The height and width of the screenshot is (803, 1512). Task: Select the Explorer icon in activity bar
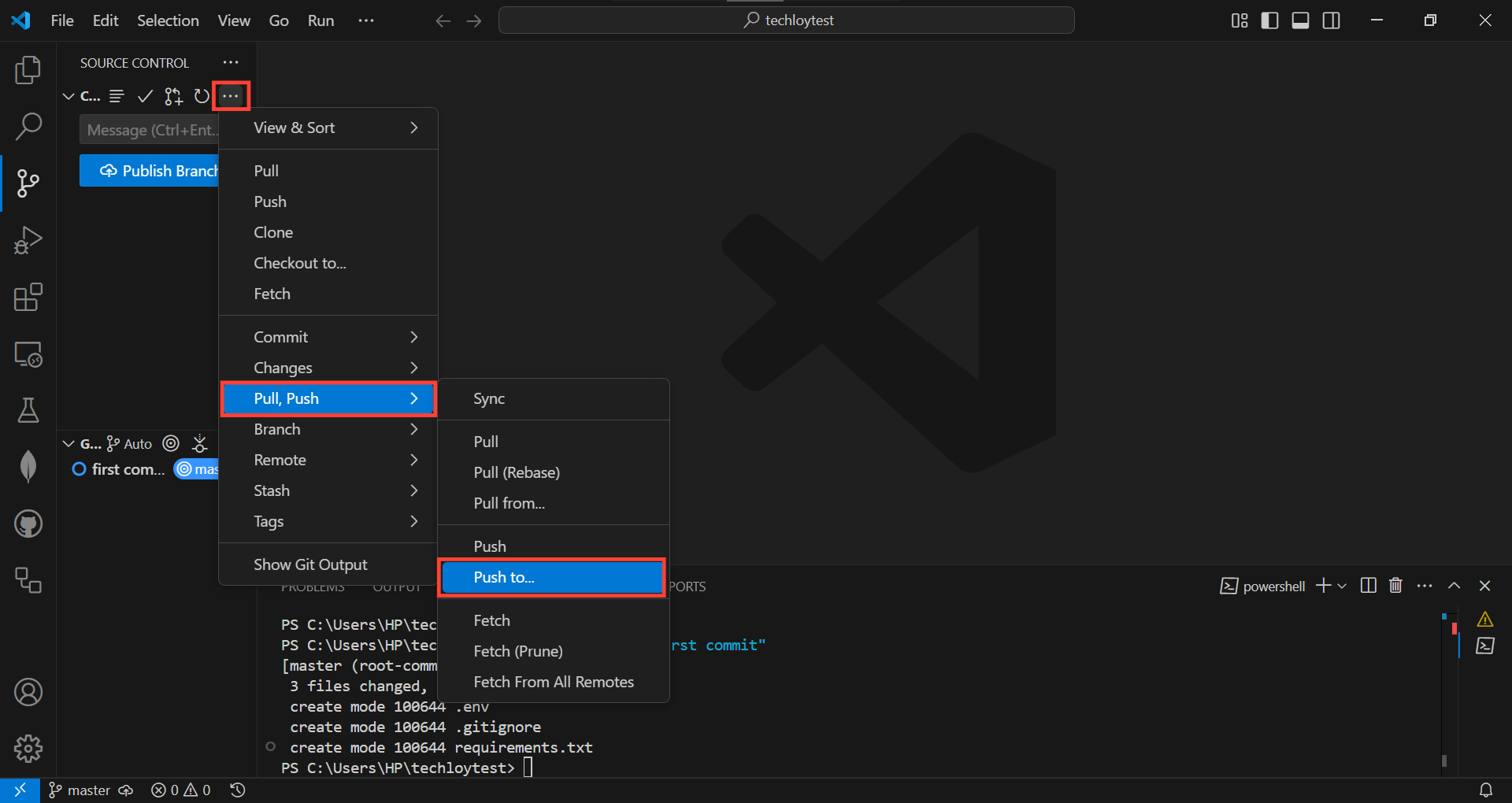(x=28, y=70)
